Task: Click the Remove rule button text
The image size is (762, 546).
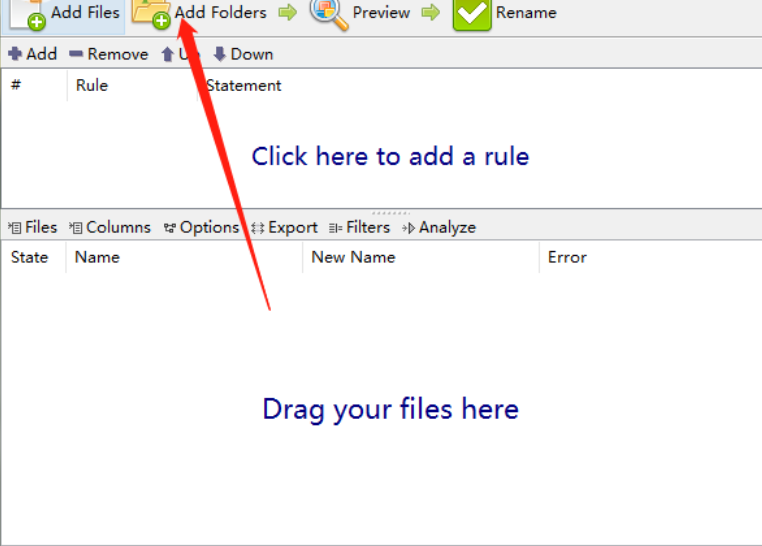Action: [118, 54]
